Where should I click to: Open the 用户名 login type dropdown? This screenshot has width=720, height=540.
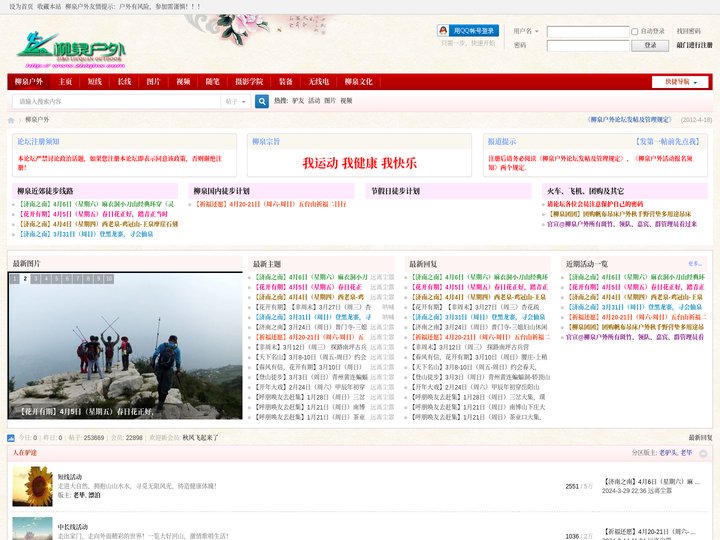[526, 31]
